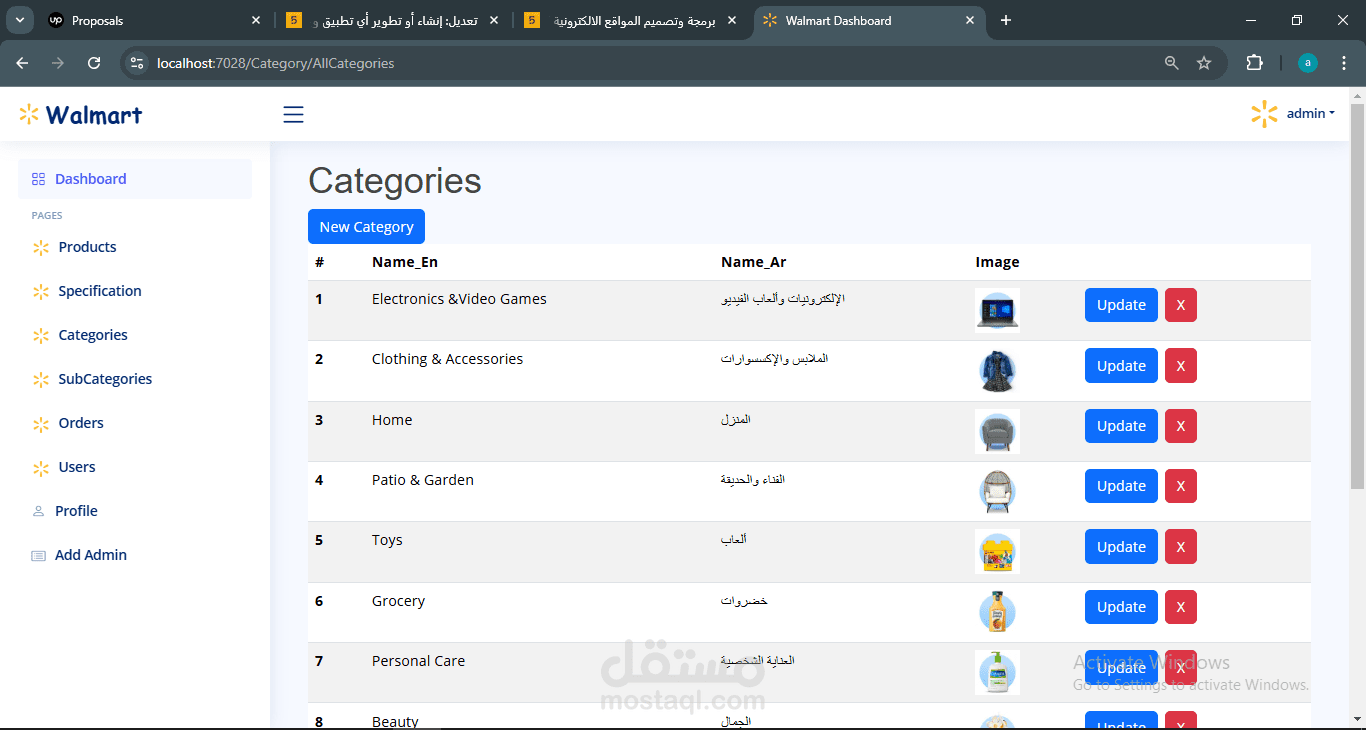The height and width of the screenshot is (730, 1366).
Task: Open the Specification page from the sidebar
Action: coord(98,290)
